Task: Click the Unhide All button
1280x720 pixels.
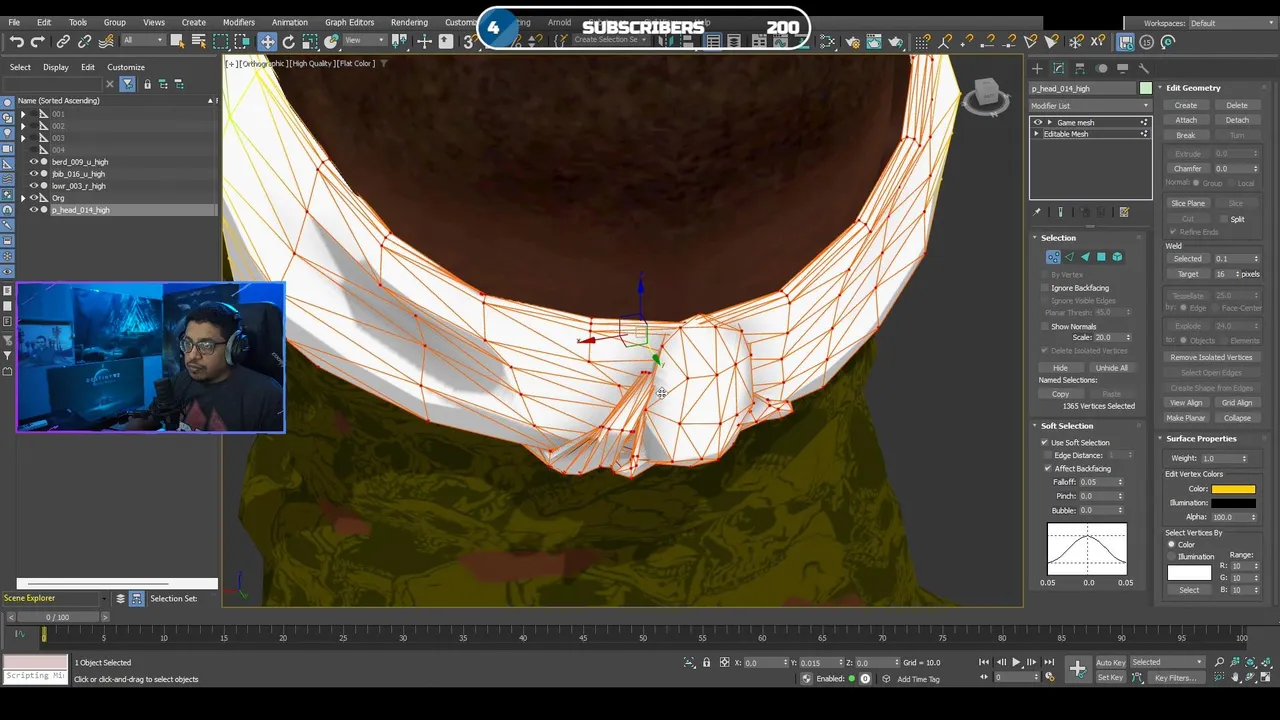Action: 1111,368
